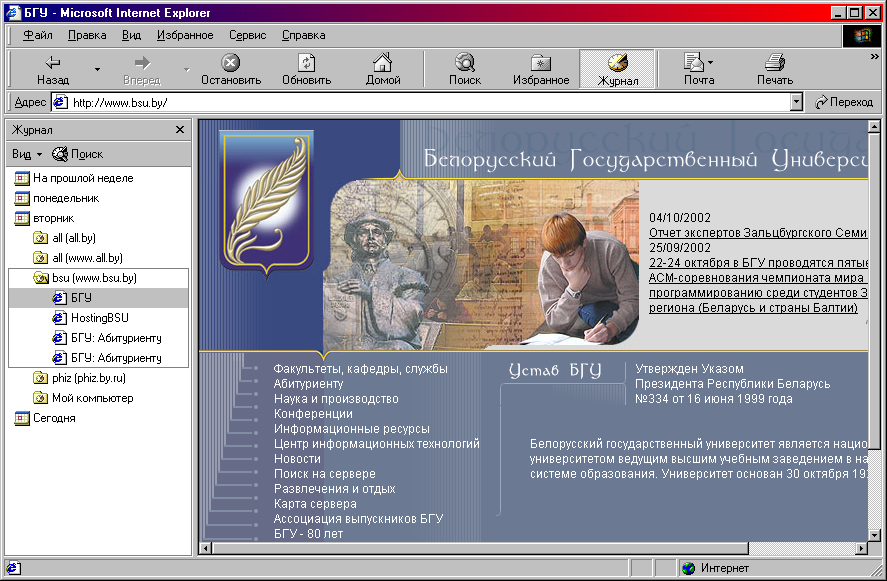This screenshot has width=887, height=581.
Task: Open БГУ - 80 лет link
Action: [x=308, y=533]
